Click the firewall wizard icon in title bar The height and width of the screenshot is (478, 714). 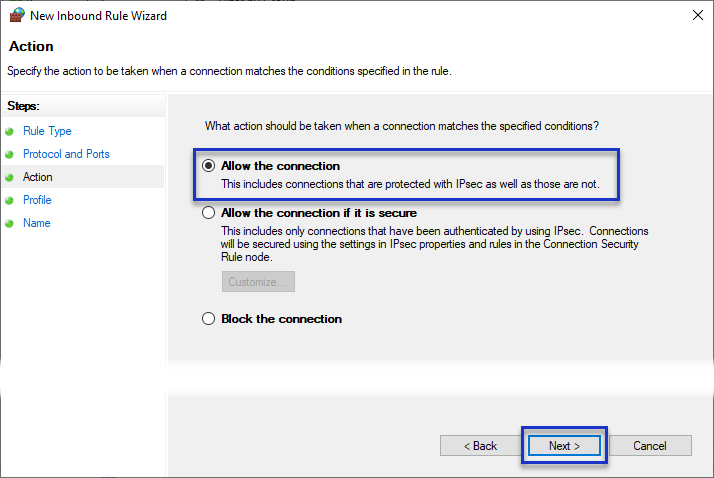click(17, 15)
